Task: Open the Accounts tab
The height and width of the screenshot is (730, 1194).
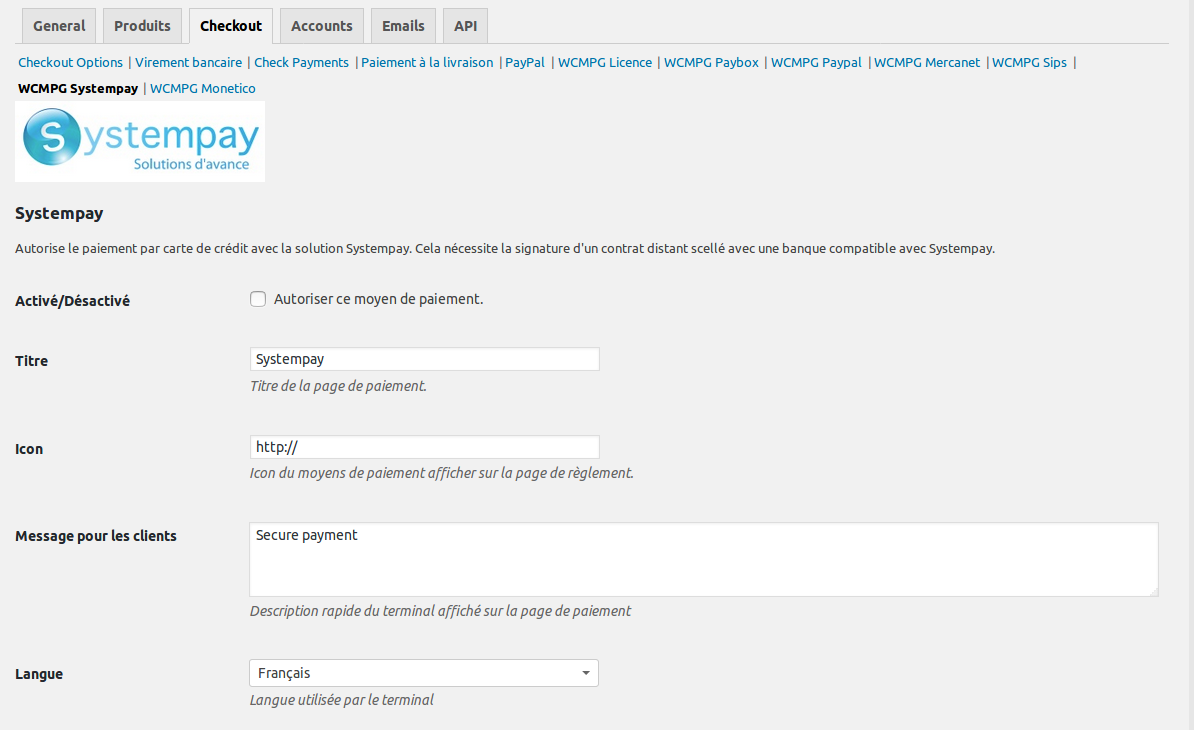Action: (321, 26)
